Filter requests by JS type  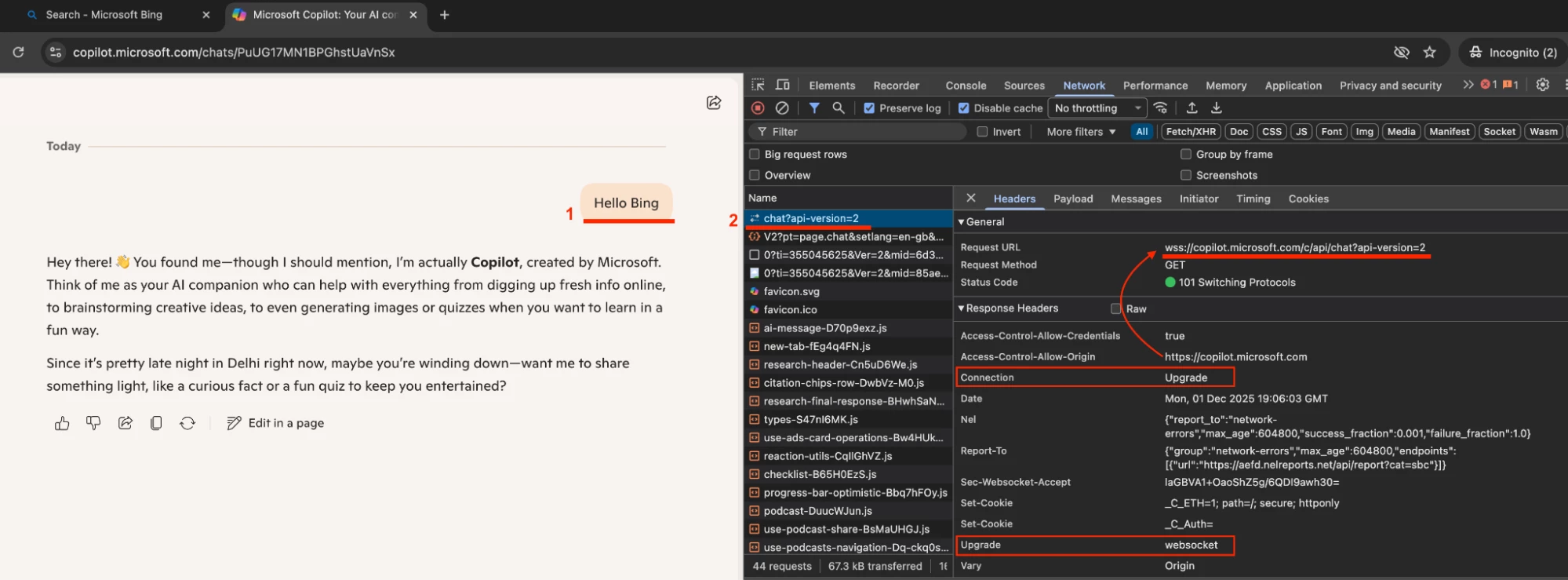click(x=1301, y=132)
